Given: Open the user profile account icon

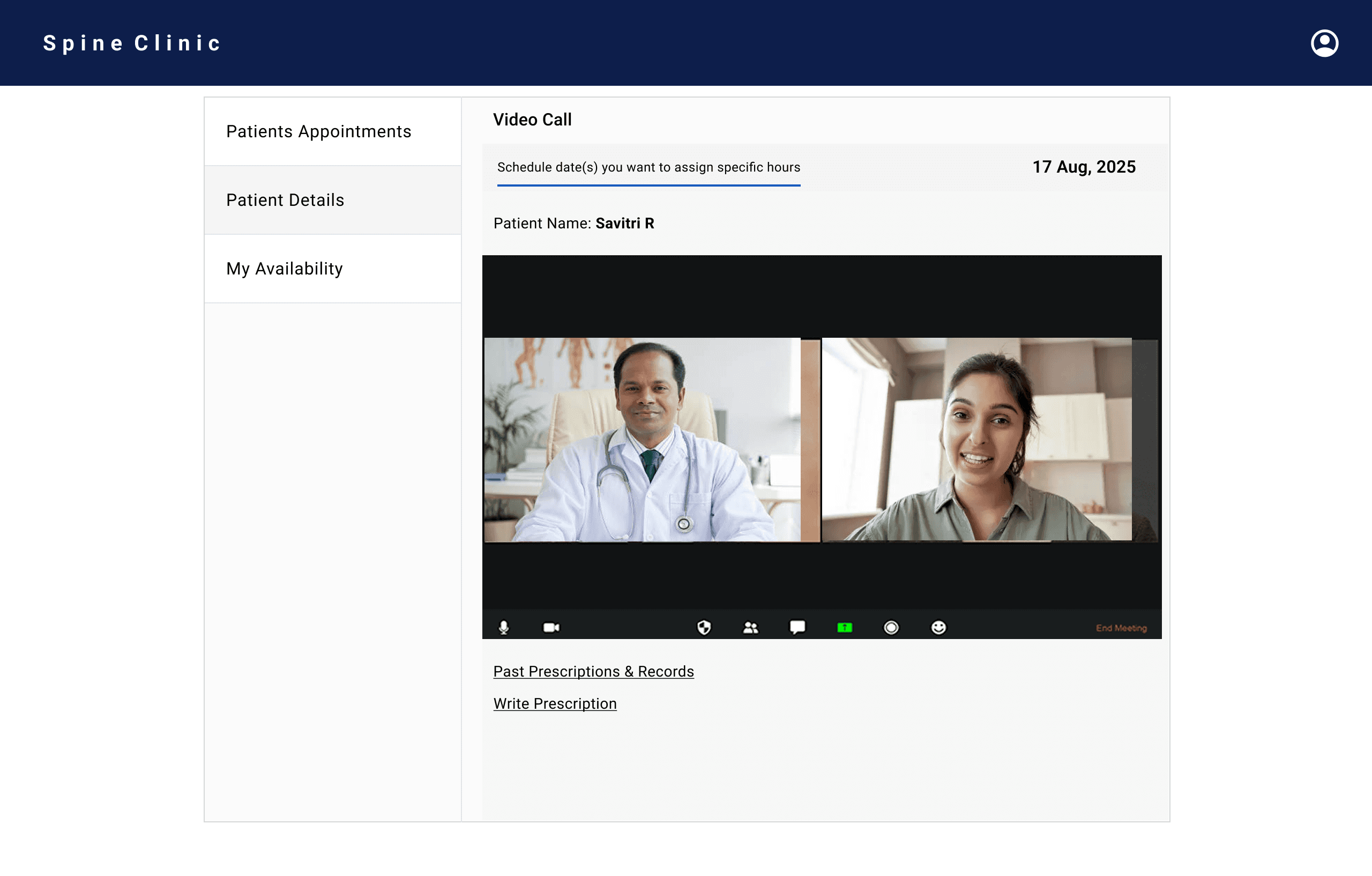Looking at the screenshot, I should (1324, 43).
